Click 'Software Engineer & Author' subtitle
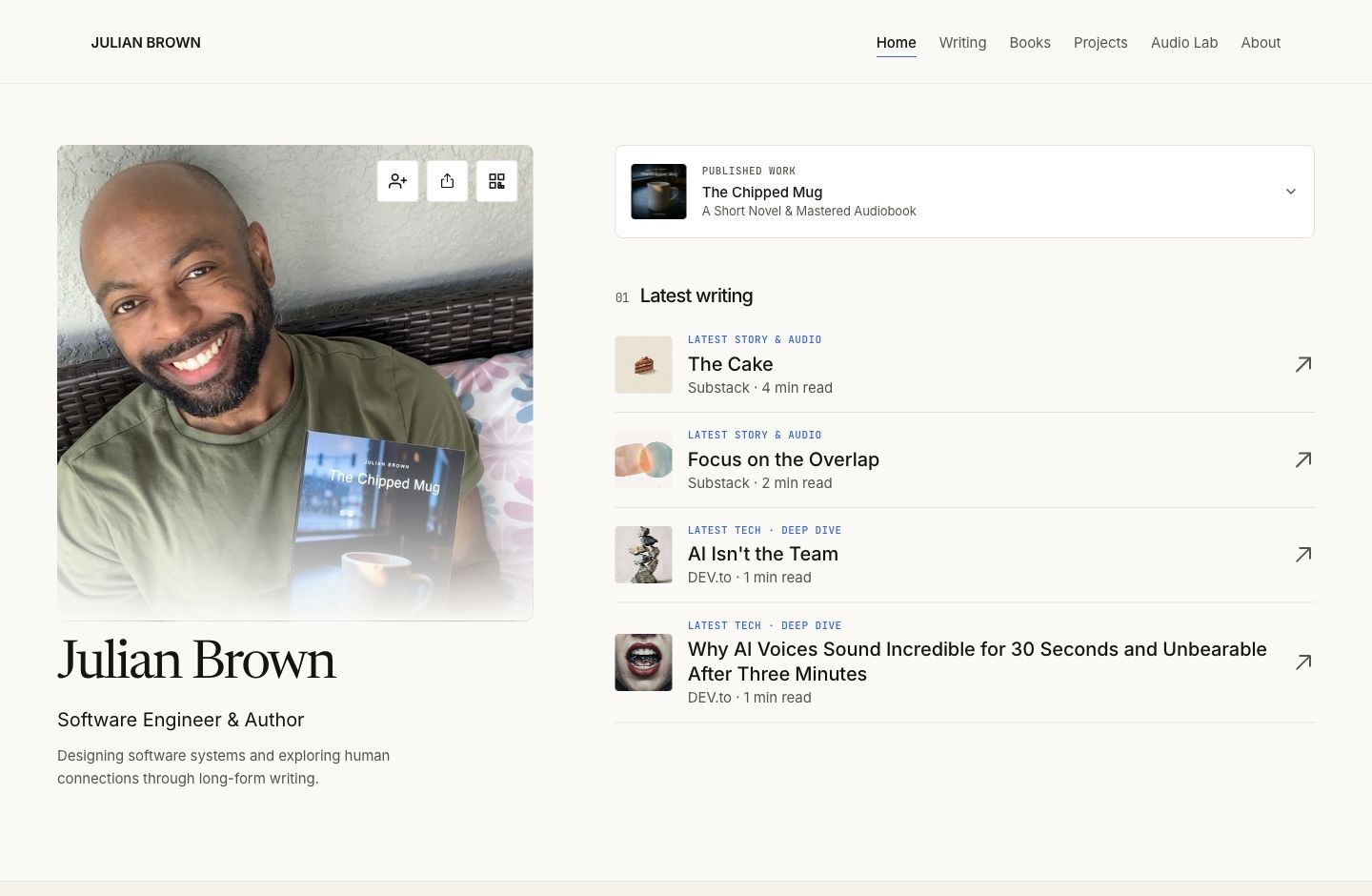The image size is (1372, 896). (x=181, y=720)
